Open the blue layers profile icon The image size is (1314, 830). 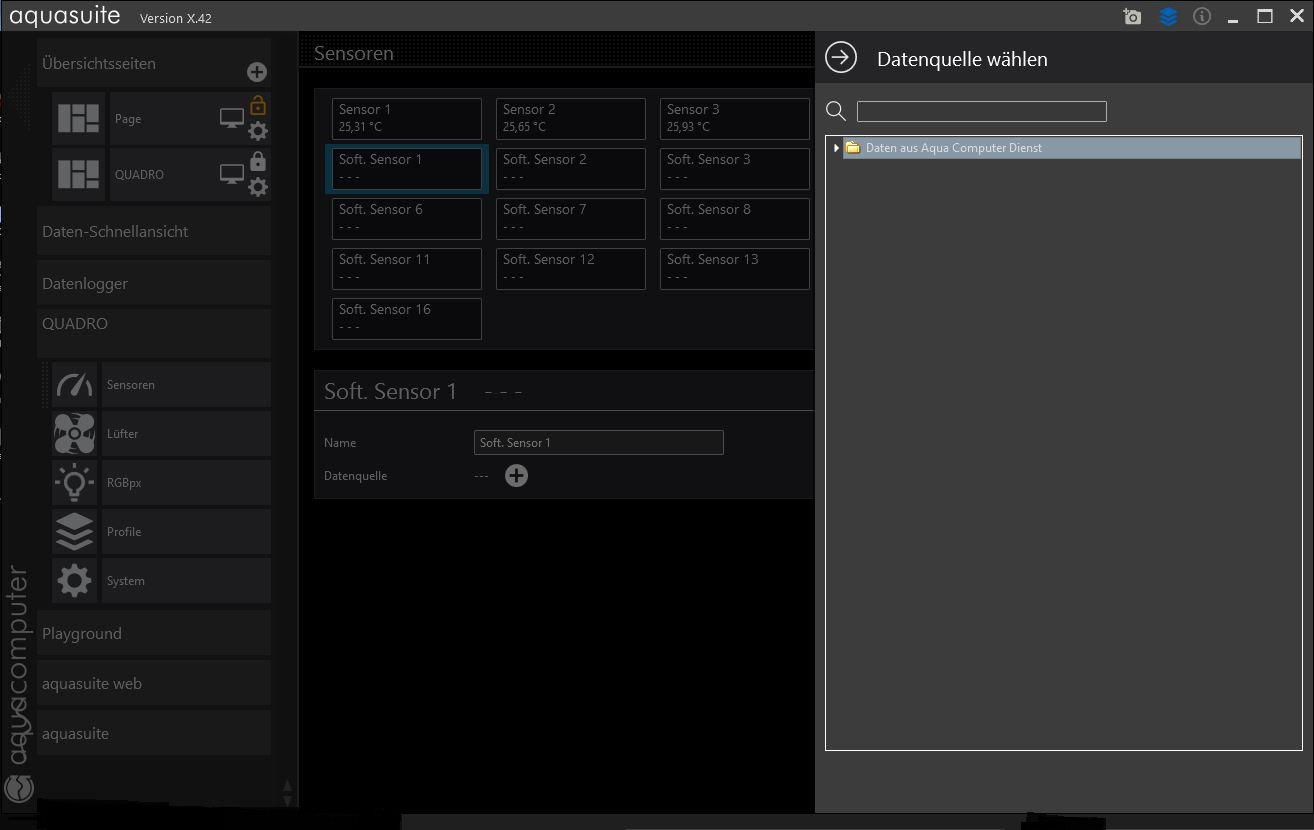click(x=1168, y=17)
